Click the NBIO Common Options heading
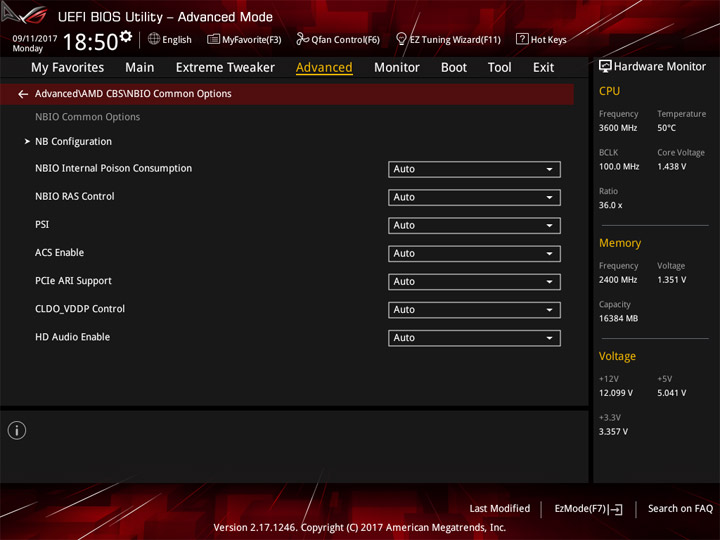This screenshot has width=720, height=540. point(88,117)
